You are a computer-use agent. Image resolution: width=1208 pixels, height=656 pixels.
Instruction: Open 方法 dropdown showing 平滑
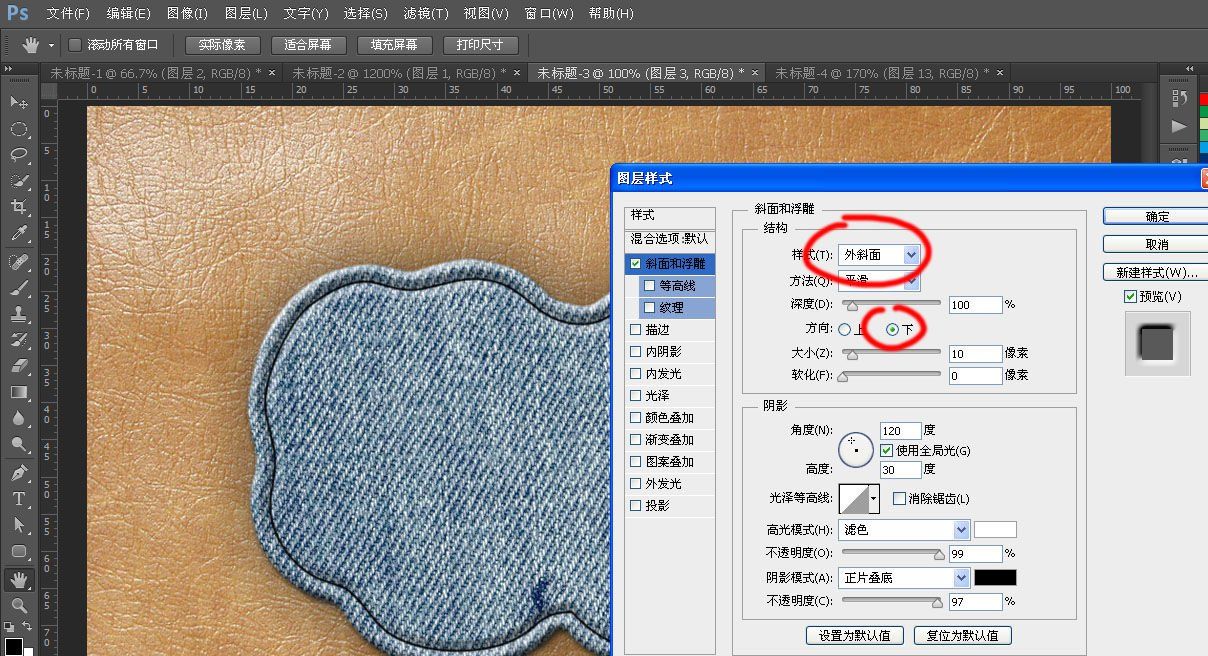879,282
